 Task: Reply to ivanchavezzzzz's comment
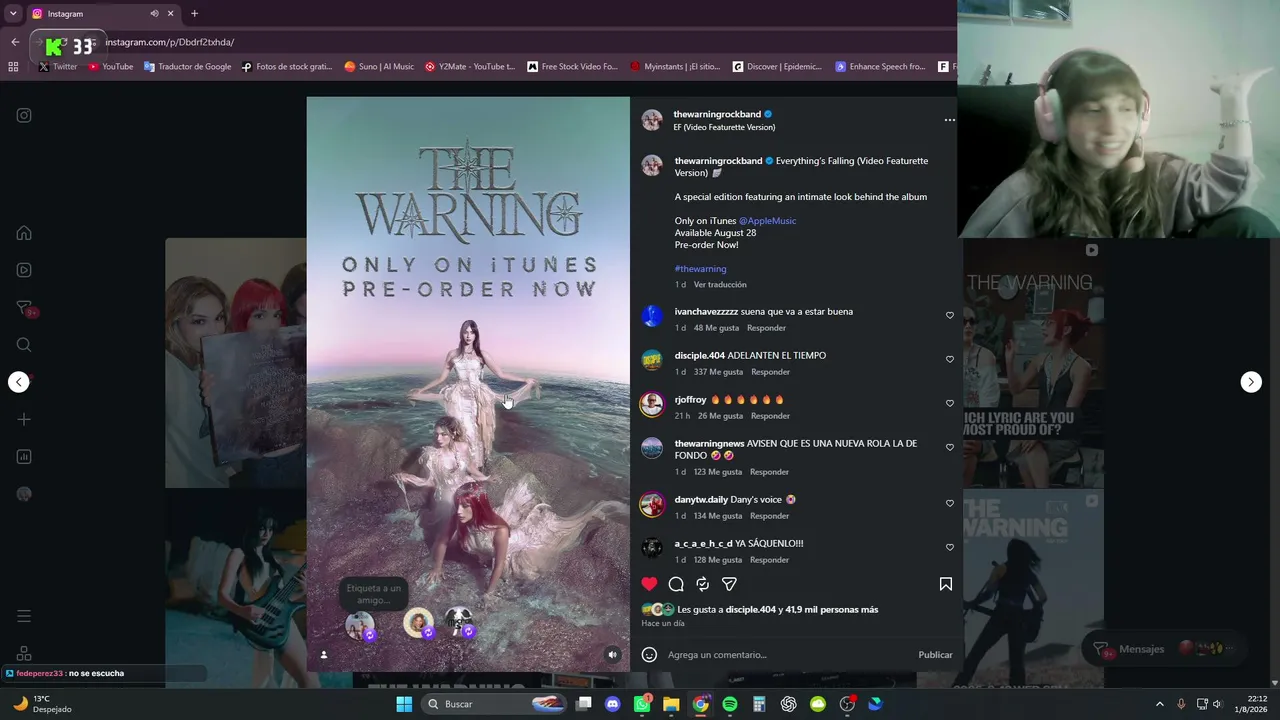click(766, 328)
